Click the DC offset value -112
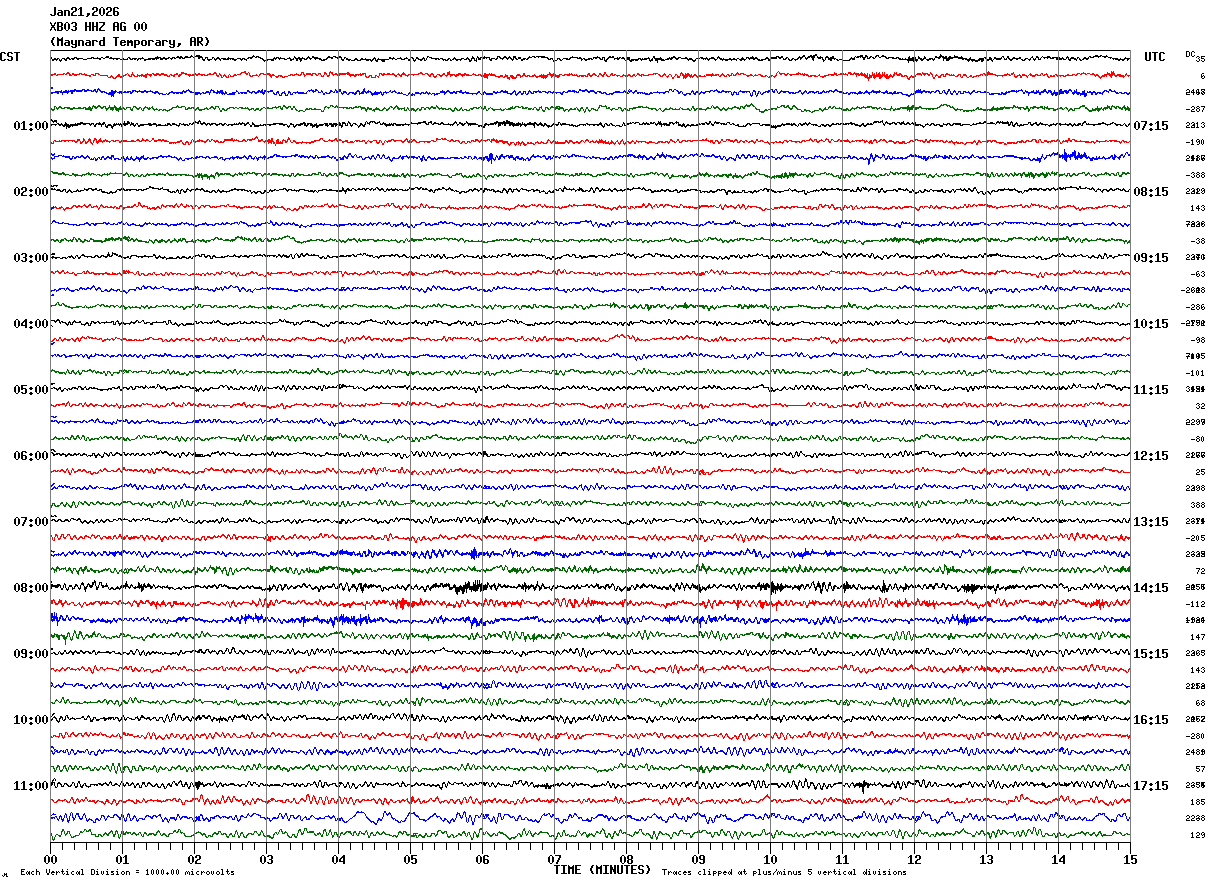The height and width of the screenshot is (886, 1210). (1195, 604)
